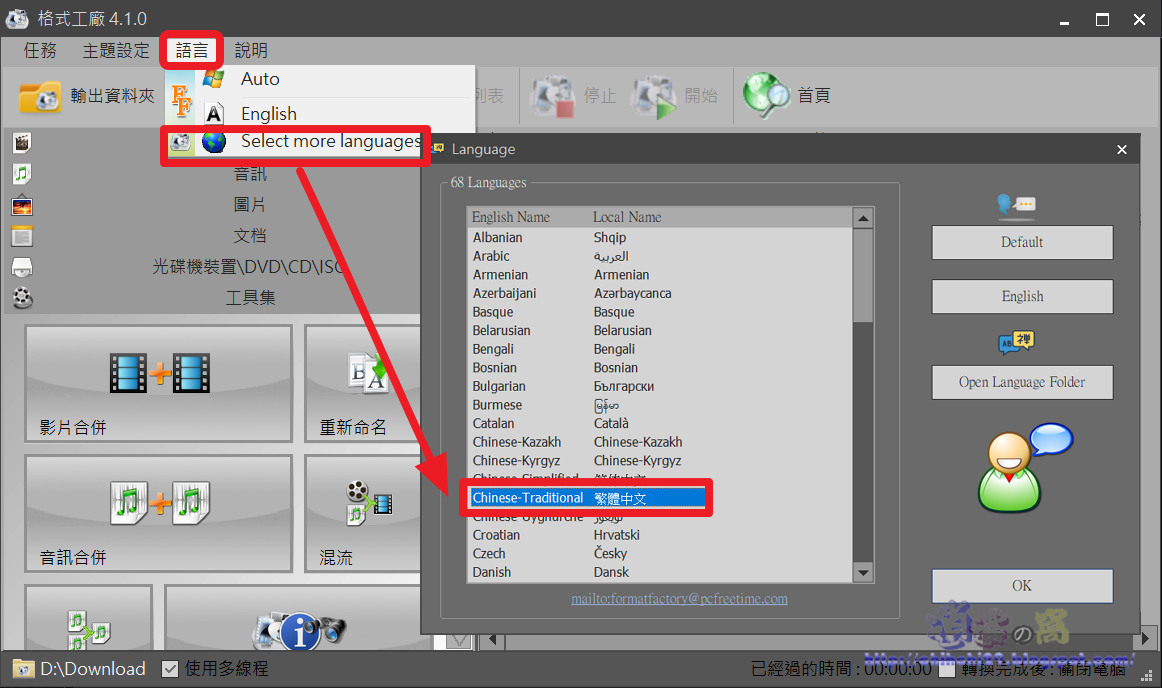The height and width of the screenshot is (688, 1162).
Task: Open the 首頁 homepage globe icon
Action: (767, 96)
